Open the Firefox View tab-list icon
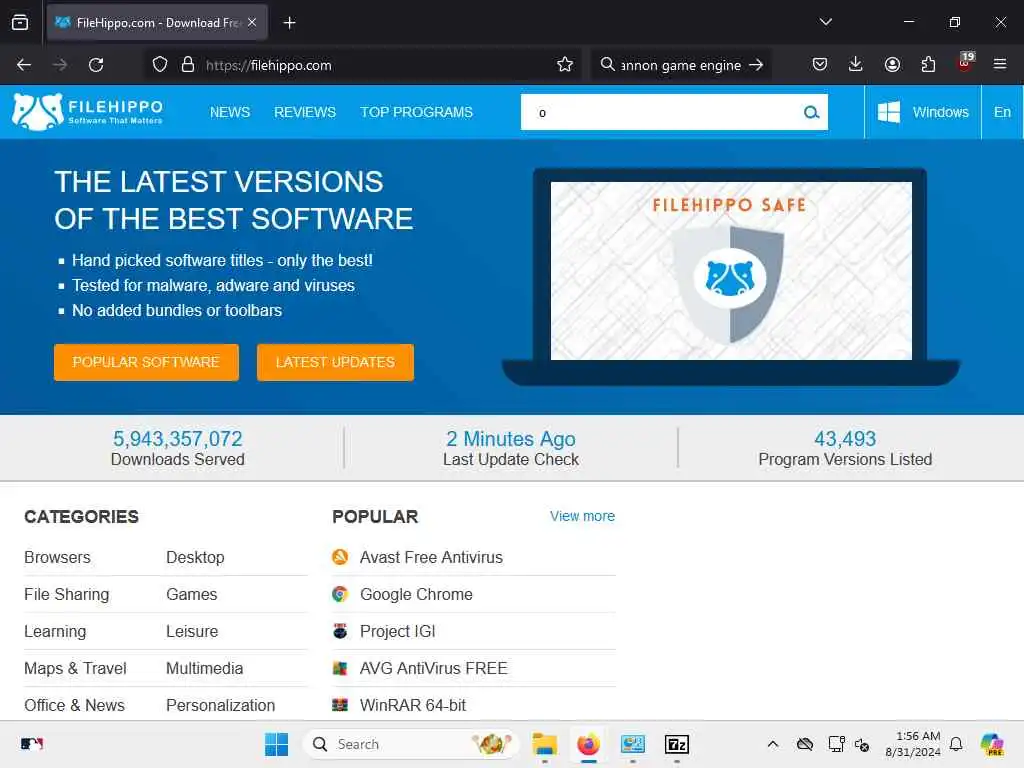Screen dimensions: 1024x768 click(20, 23)
